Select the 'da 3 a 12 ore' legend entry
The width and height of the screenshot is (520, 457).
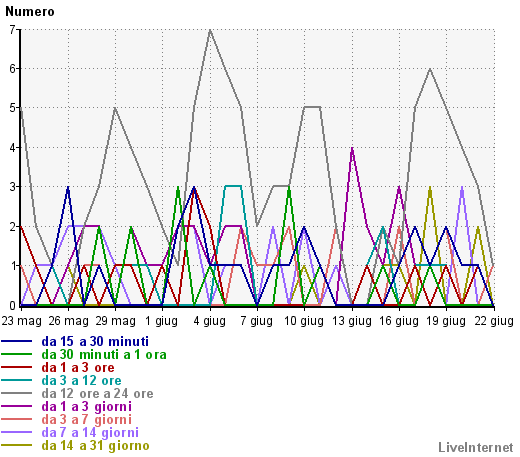coord(81,380)
